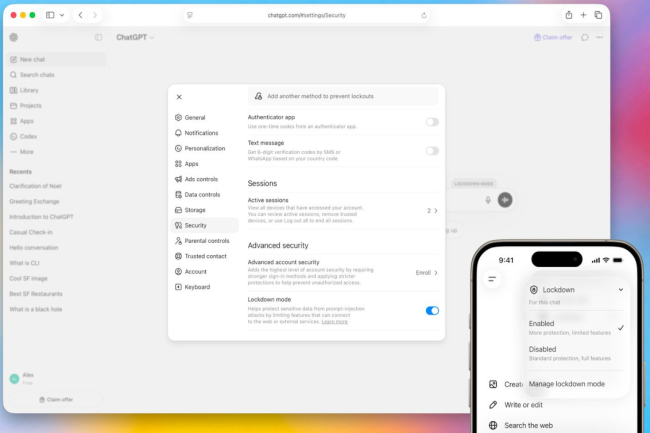Open Apps settings tab in dialog

205,164
